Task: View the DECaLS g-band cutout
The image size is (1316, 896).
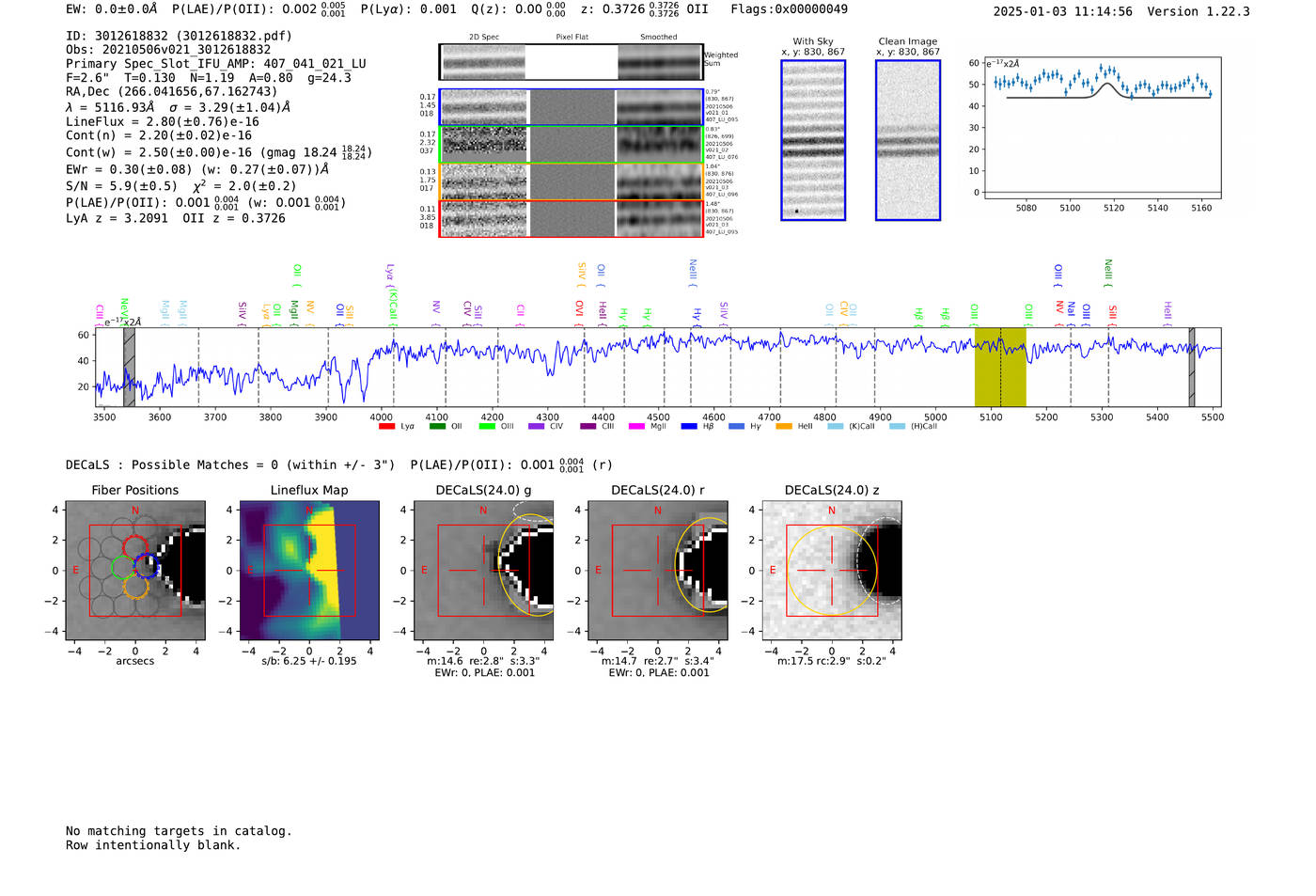Action: click(x=483, y=571)
